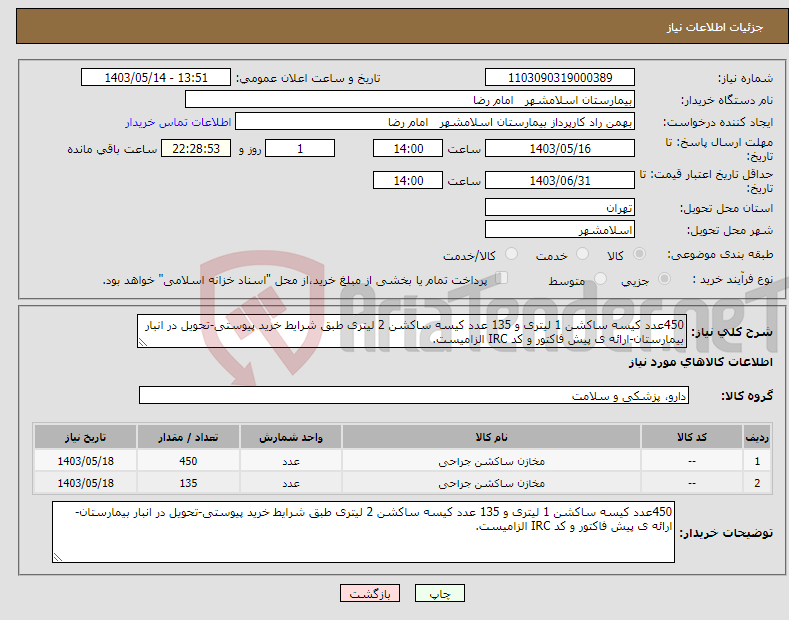The width and height of the screenshot is (789, 620).
Task: Select the متوسط purchase type radio
Action: [600, 279]
